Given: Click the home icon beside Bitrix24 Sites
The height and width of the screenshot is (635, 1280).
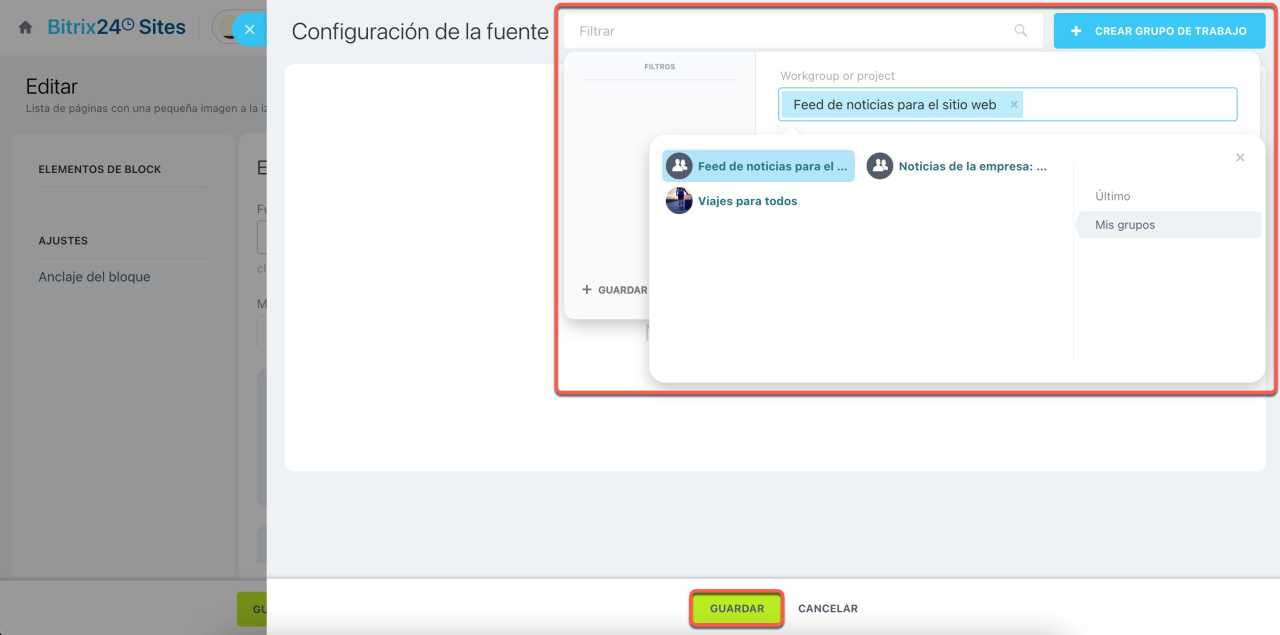Looking at the screenshot, I should (26, 28).
